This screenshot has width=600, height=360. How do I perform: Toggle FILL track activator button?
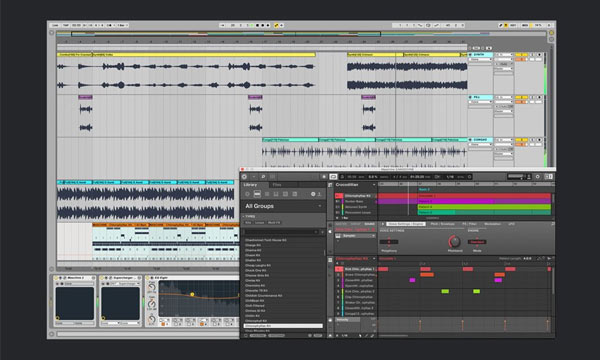(x=522, y=97)
